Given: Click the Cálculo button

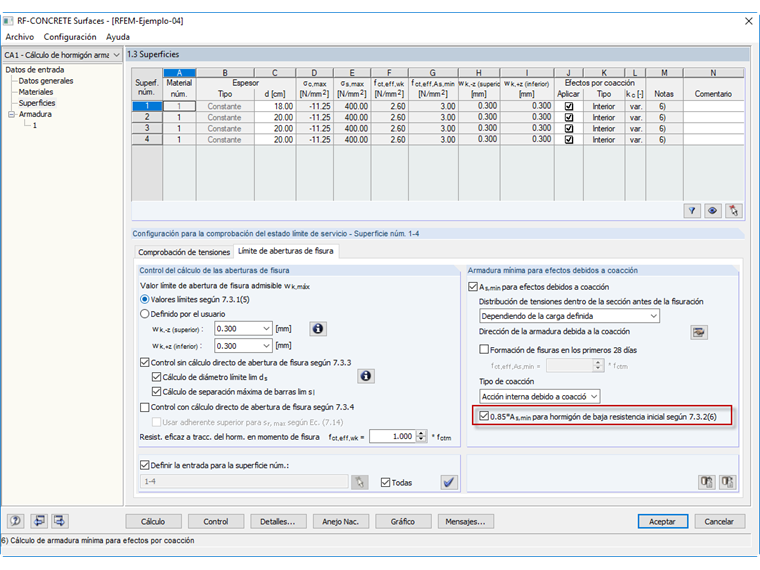Looking at the screenshot, I should [153, 522].
